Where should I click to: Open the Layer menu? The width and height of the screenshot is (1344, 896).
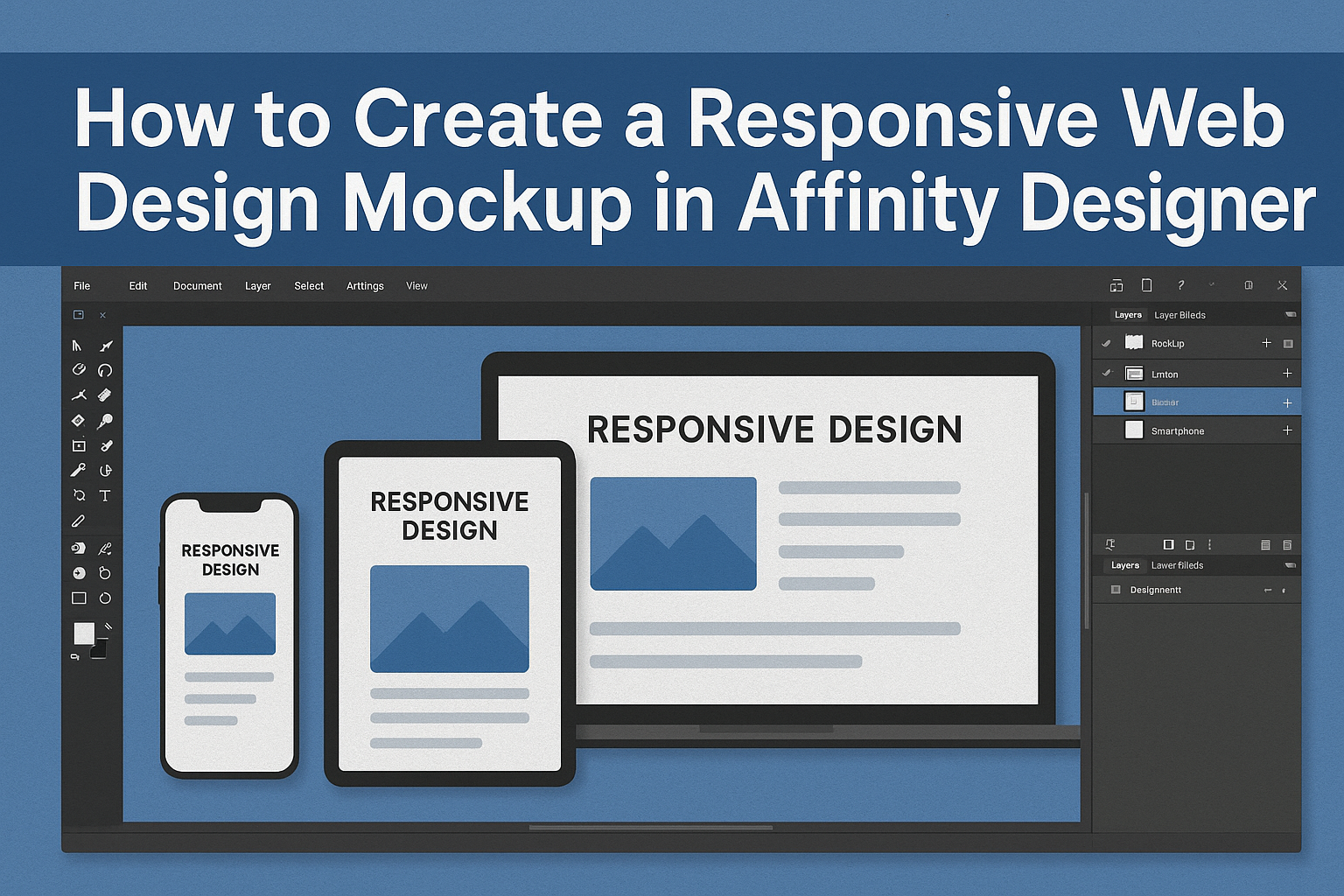(258, 286)
